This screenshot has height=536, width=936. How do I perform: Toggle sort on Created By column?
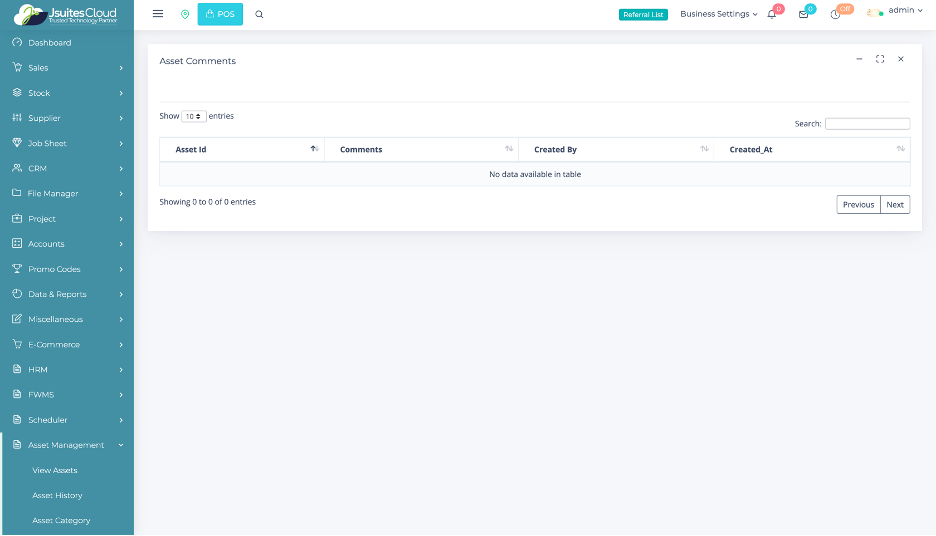616,149
